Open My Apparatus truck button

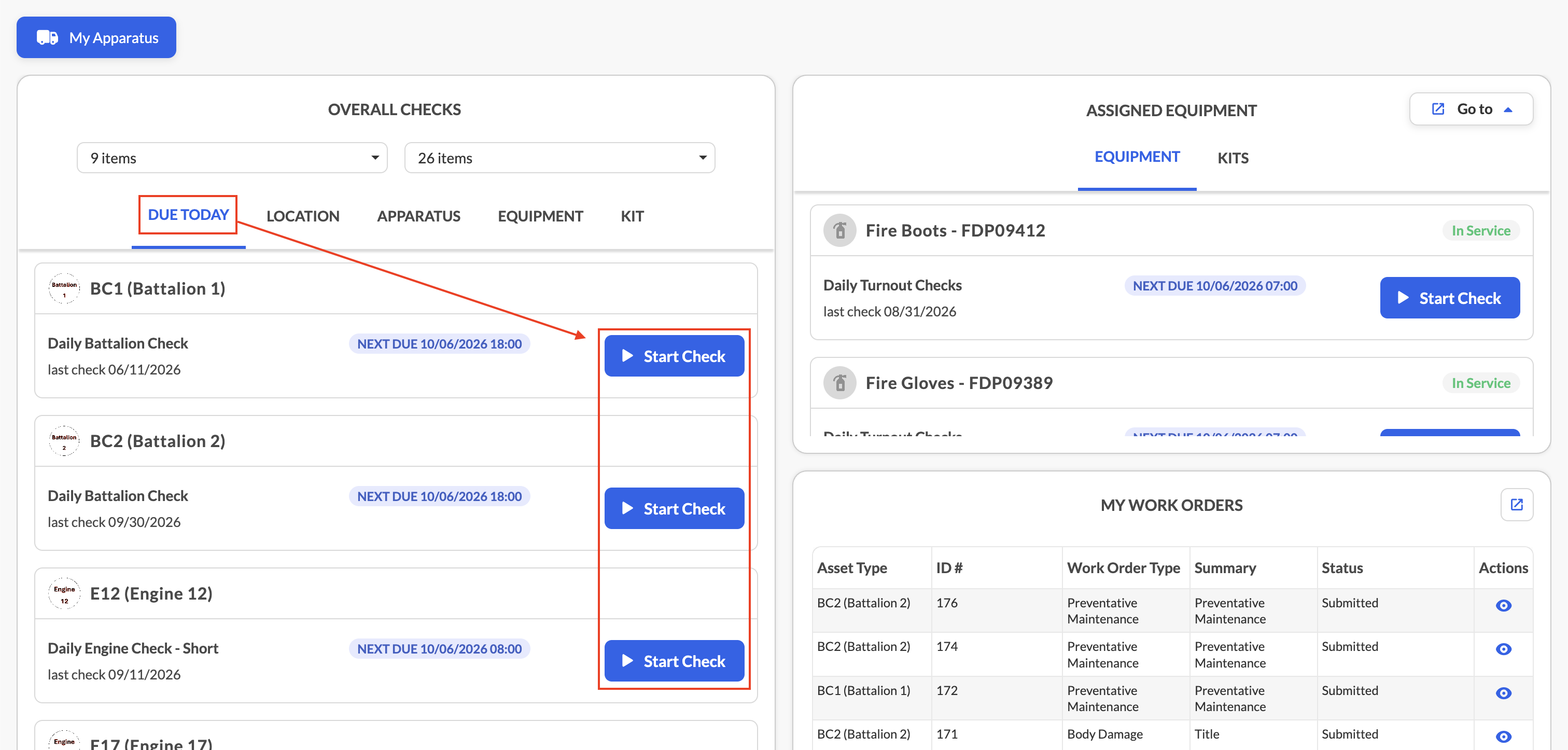click(x=96, y=38)
